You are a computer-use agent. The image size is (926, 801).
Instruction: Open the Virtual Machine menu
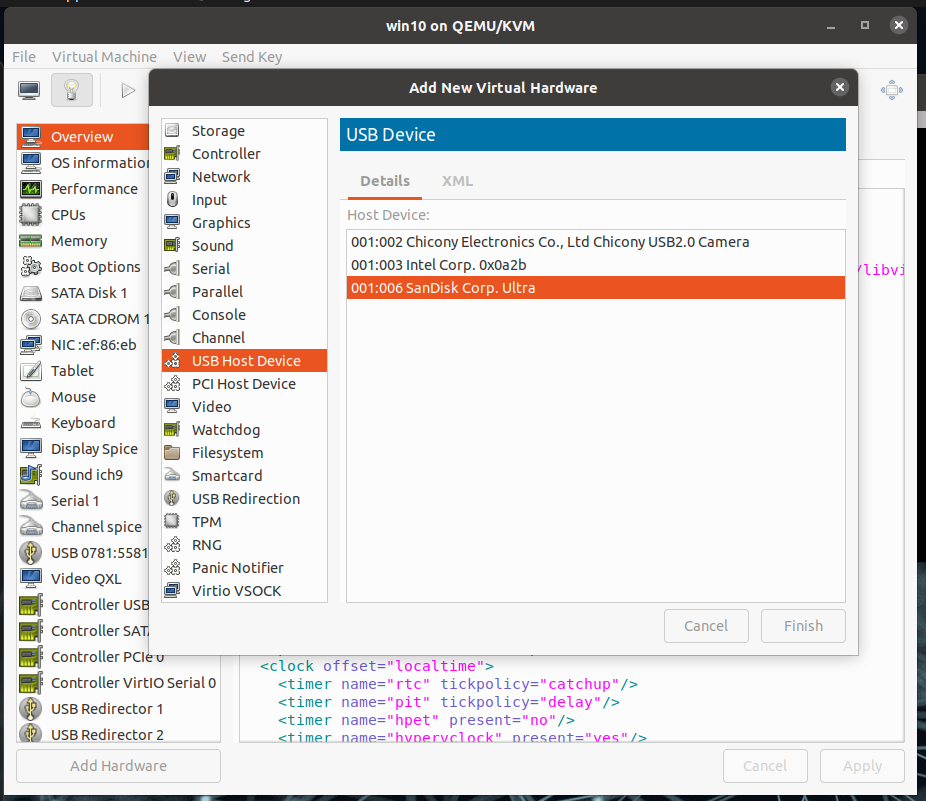coord(104,57)
